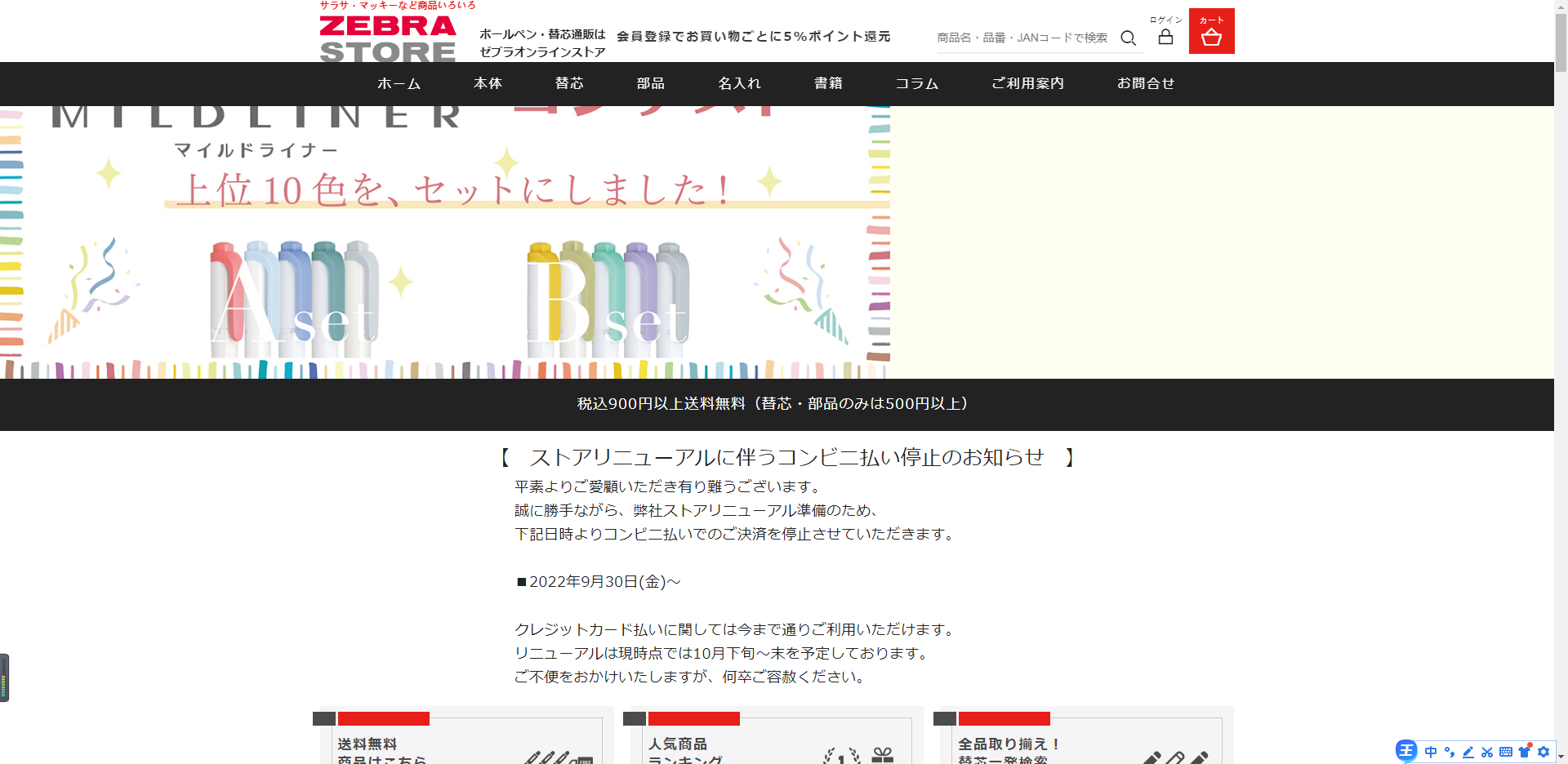Click the IME scissors screenshot icon

pos(1487,752)
